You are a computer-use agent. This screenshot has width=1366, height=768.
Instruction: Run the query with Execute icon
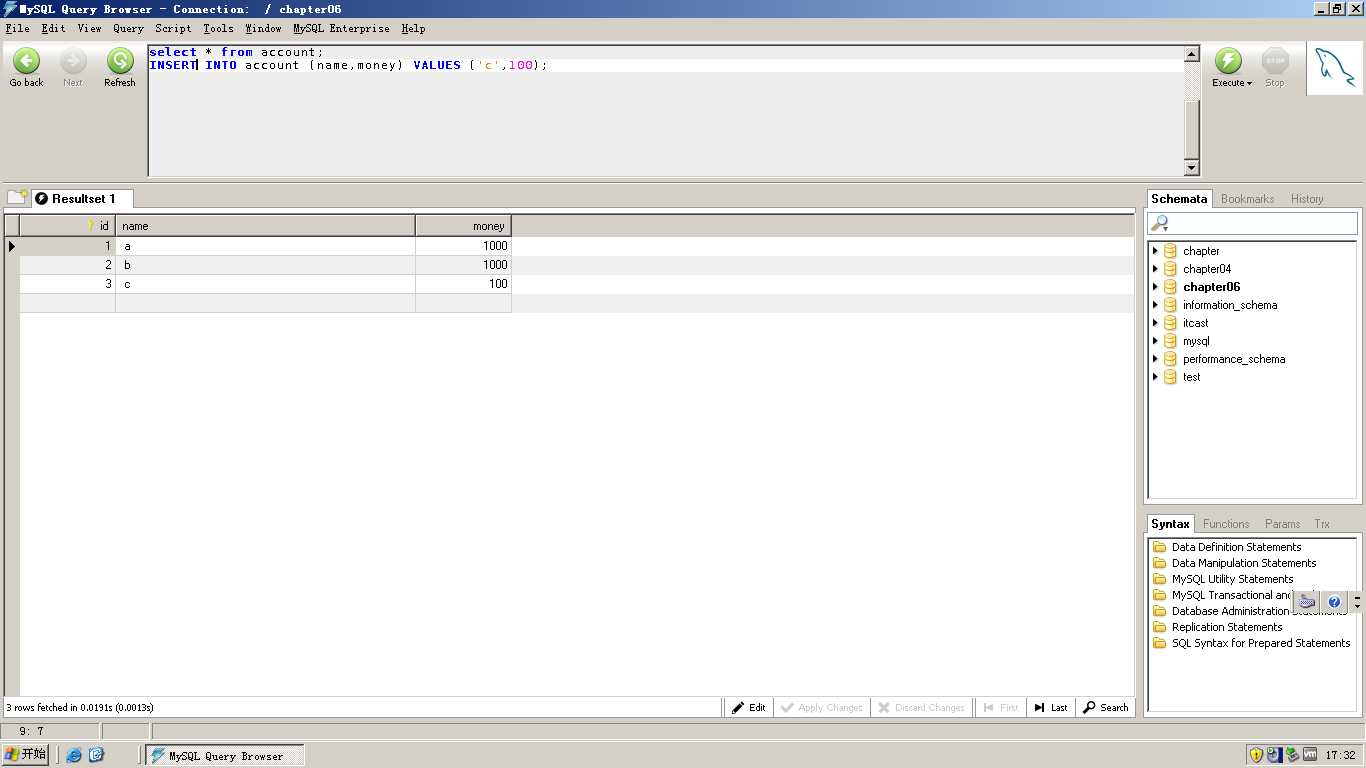tap(1228, 61)
